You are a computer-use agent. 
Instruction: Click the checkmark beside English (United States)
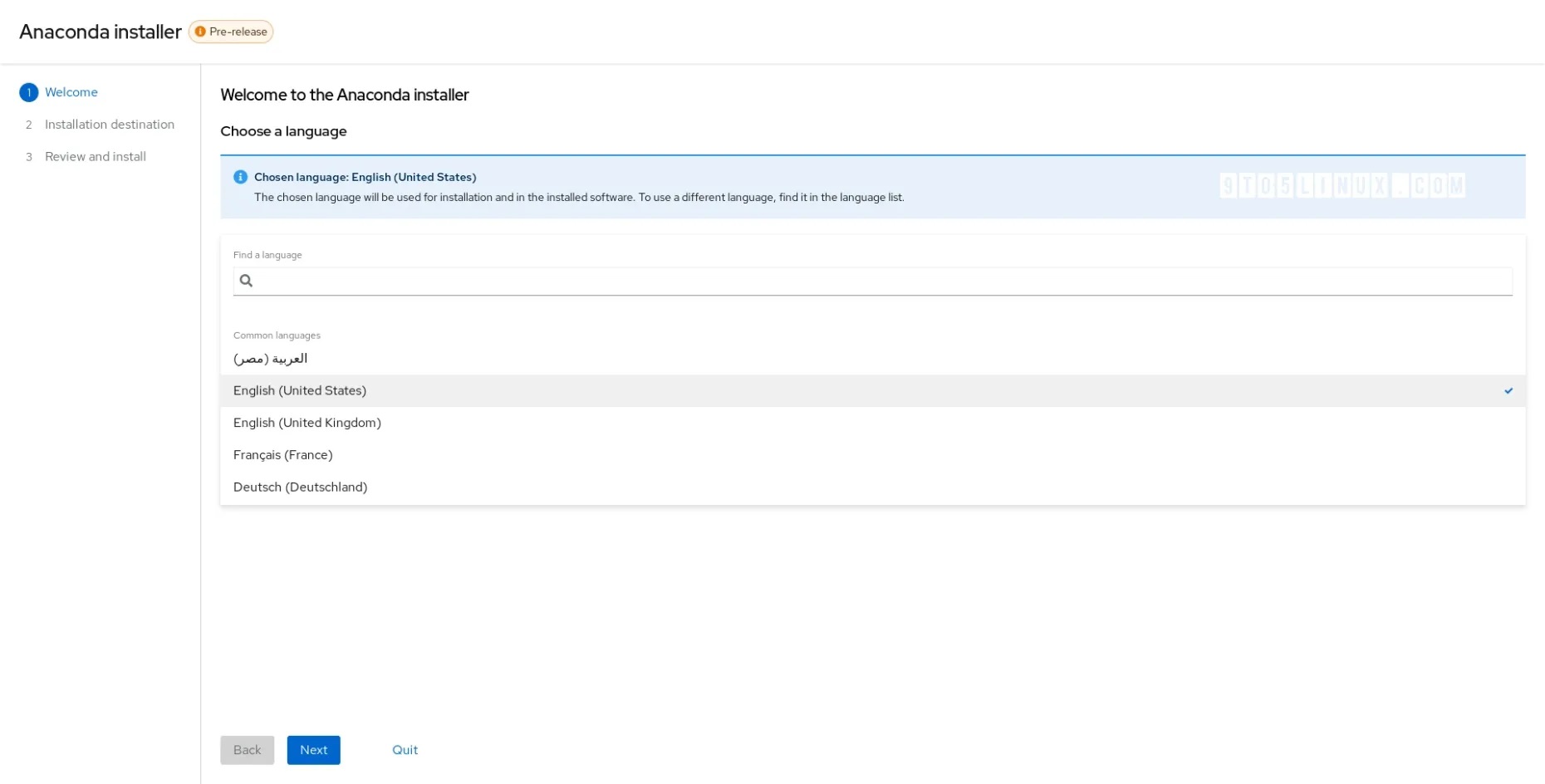click(1508, 390)
